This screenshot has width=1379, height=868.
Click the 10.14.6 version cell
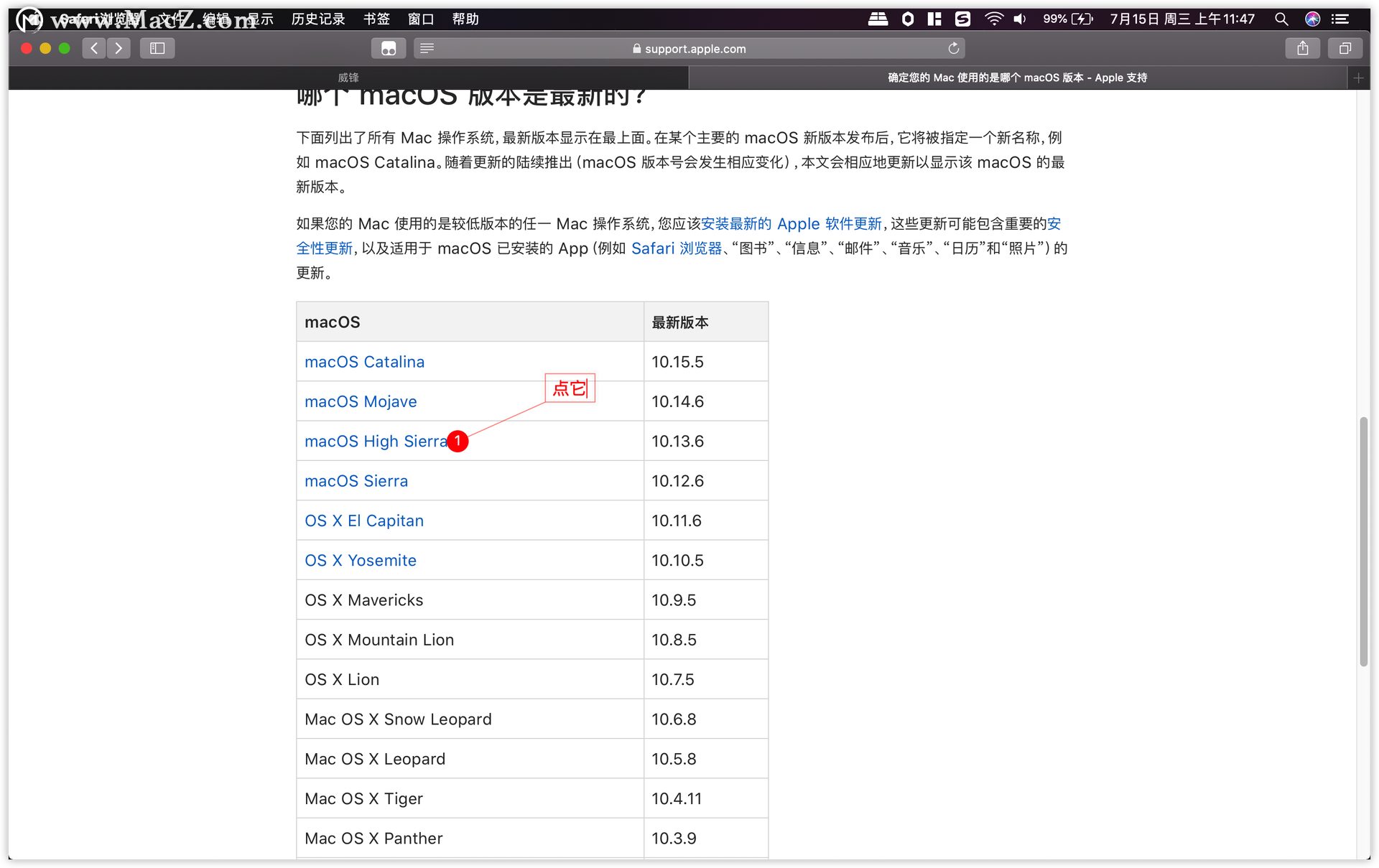click(x=706, y=401)
